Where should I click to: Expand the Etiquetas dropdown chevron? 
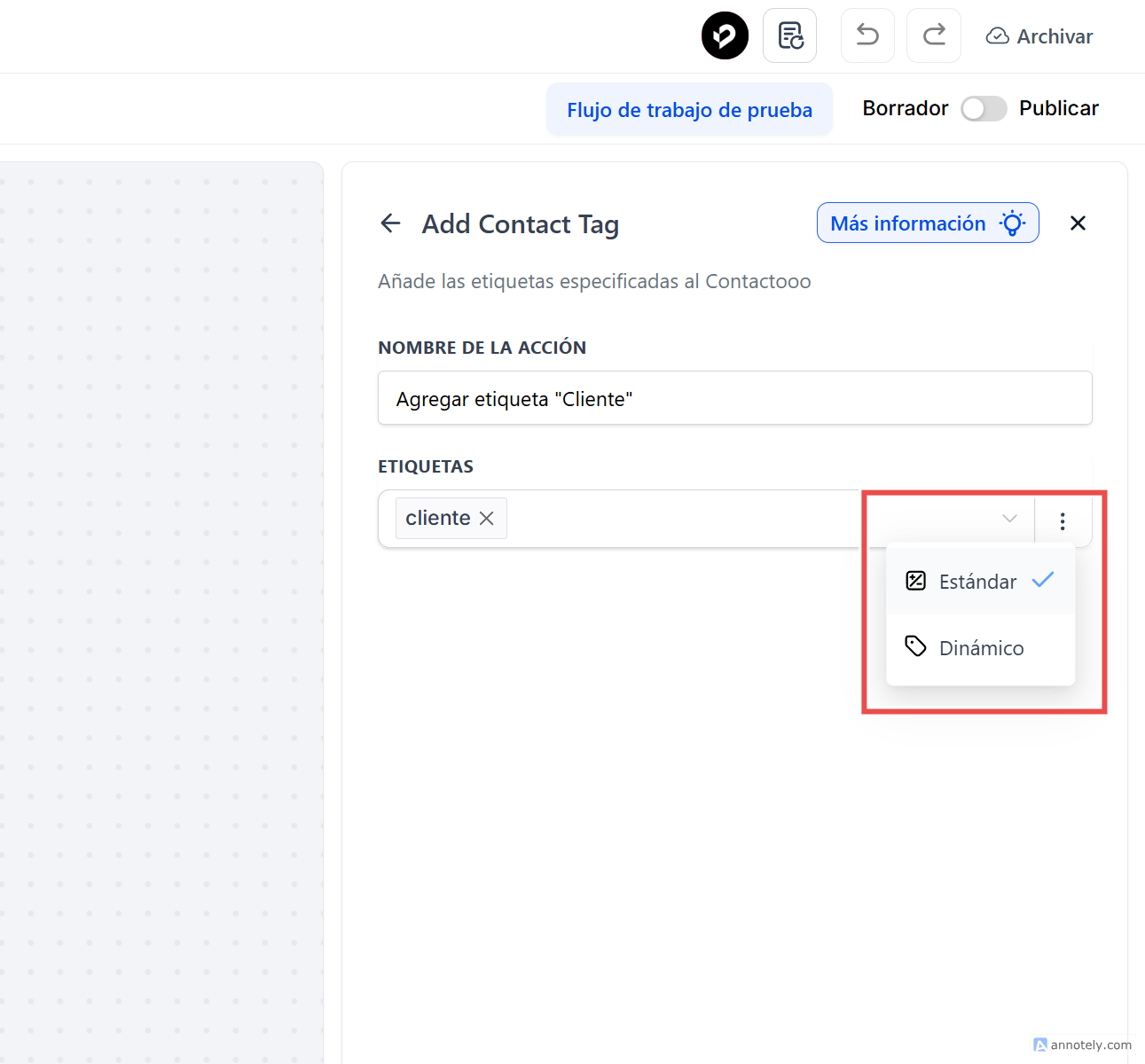click(x=1009, y=519)
